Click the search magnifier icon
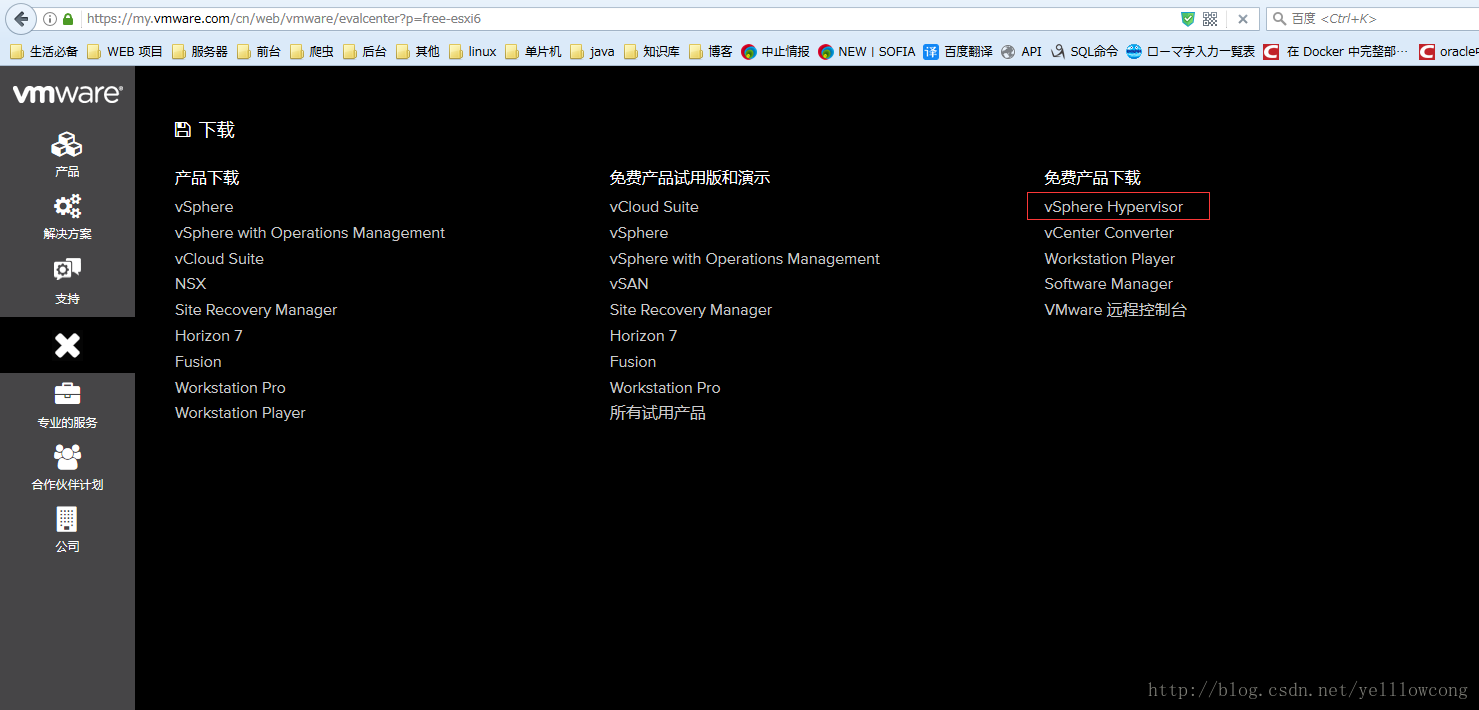Viewport: 1479px width, 710px height. coord(1279,19)
